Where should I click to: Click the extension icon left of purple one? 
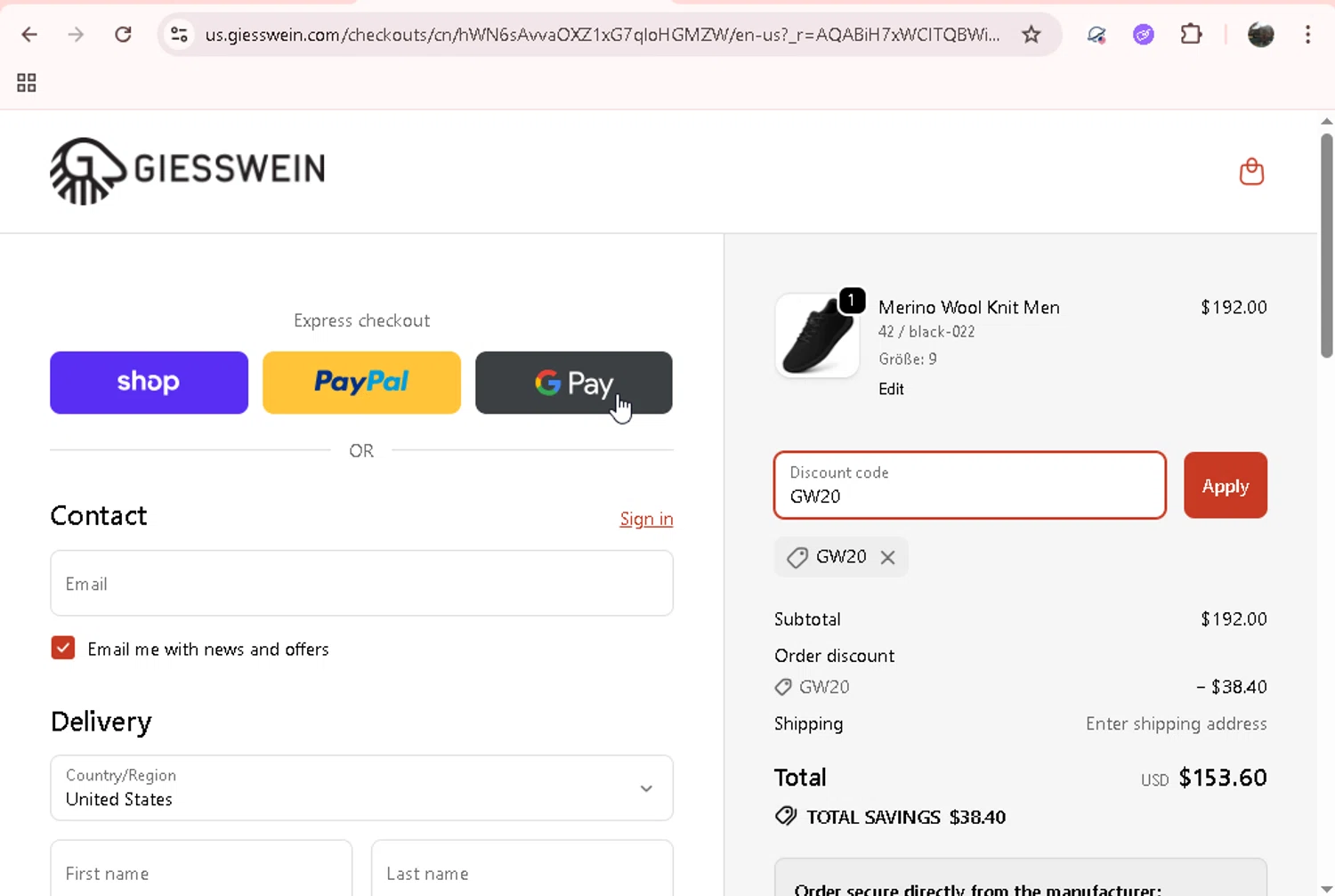click(x=1096, y=35)
